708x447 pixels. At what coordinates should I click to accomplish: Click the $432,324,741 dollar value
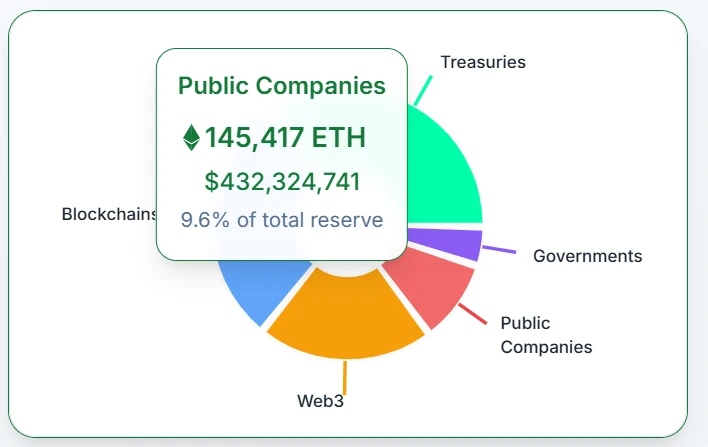pos(282,181)
